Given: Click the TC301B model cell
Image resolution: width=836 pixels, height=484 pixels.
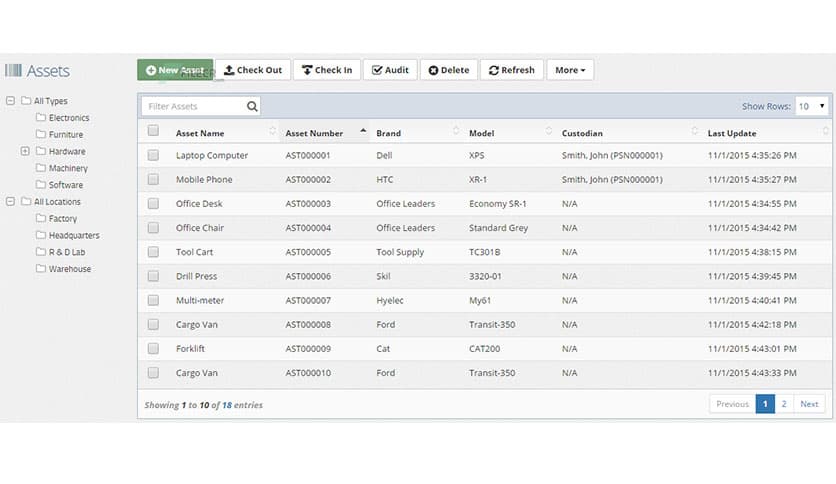Looking at the screenshot, I should pyautogui.click(x=485, y=252).
